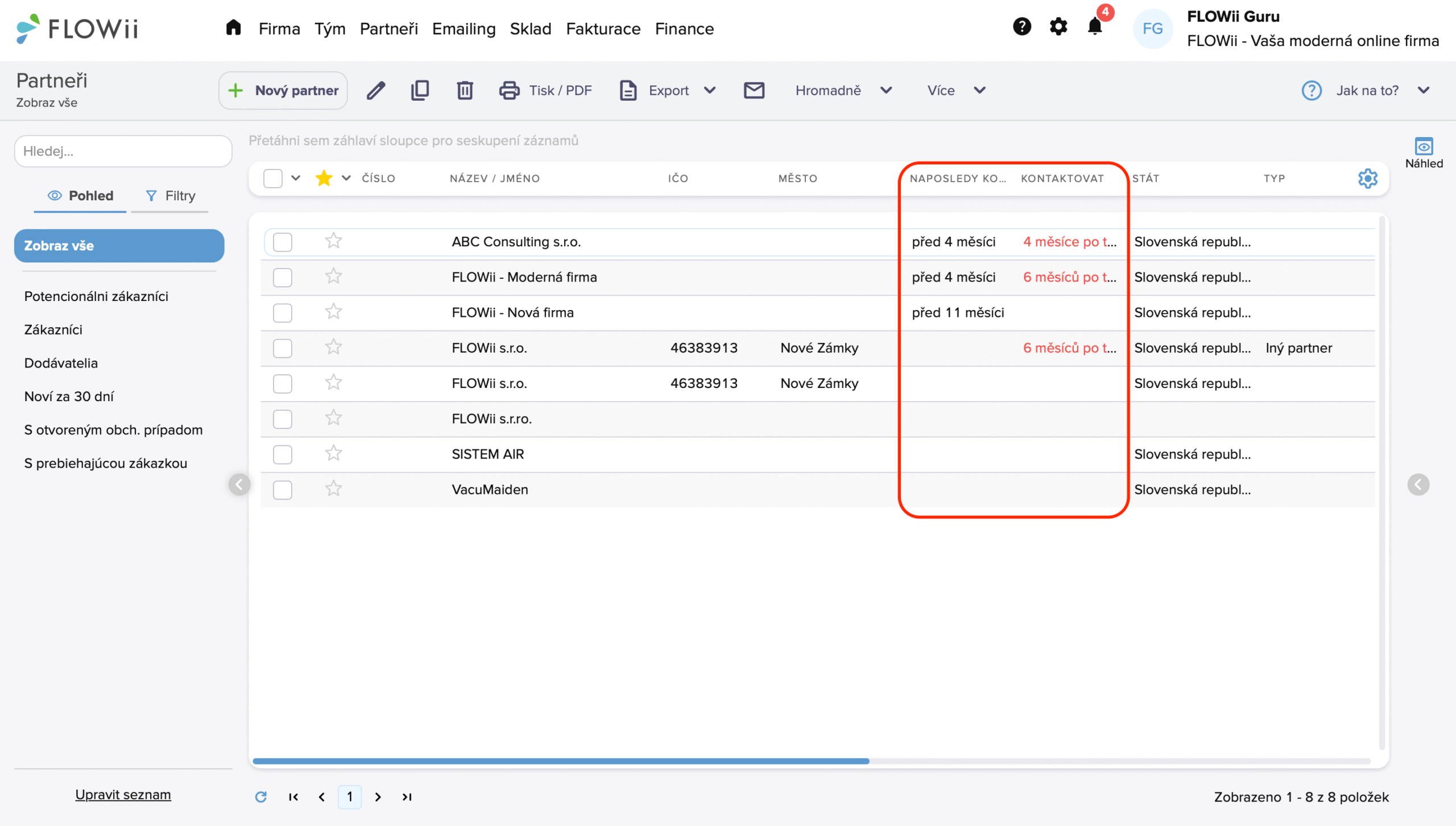Click the pencil edit icon in toolbar
1456x826 pixels.
pos(375,90)
